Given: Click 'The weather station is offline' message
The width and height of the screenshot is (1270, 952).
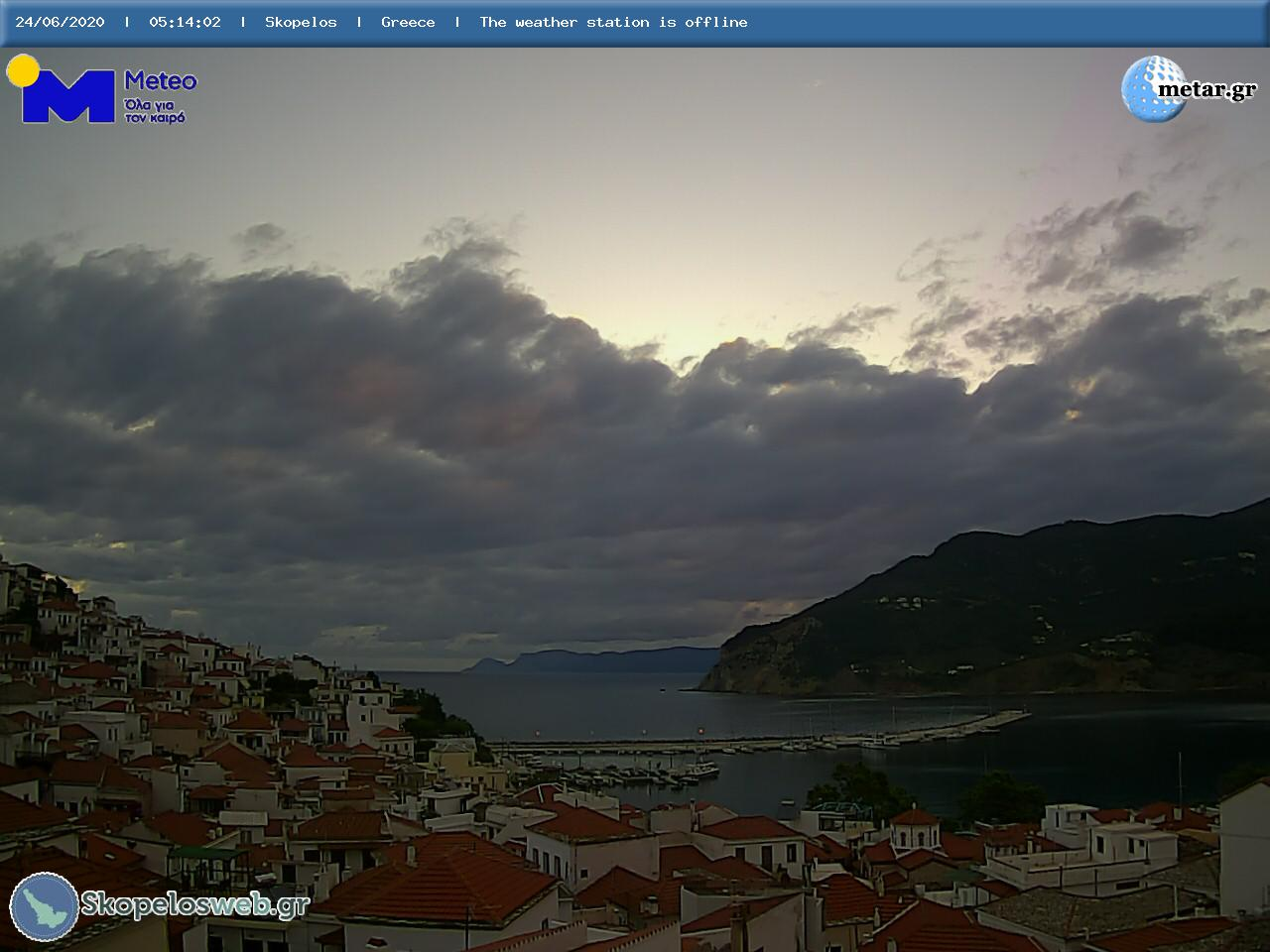Looking at the screenshot, I should point(613,22).
